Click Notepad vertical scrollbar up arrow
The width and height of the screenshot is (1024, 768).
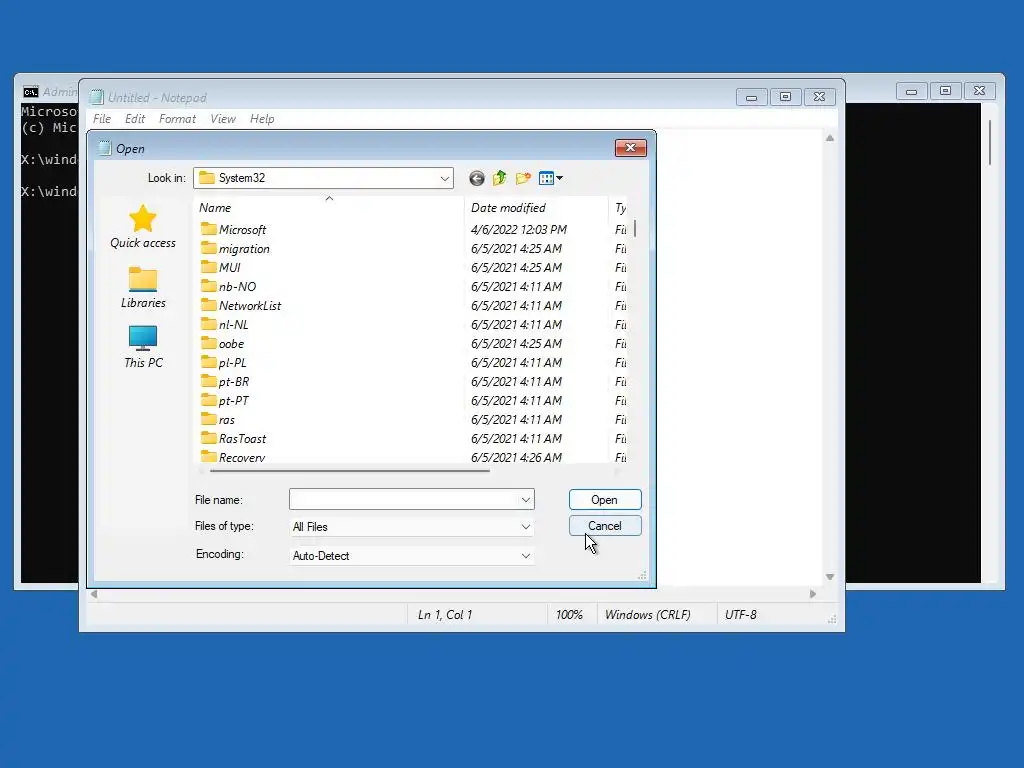click(829, 138)
